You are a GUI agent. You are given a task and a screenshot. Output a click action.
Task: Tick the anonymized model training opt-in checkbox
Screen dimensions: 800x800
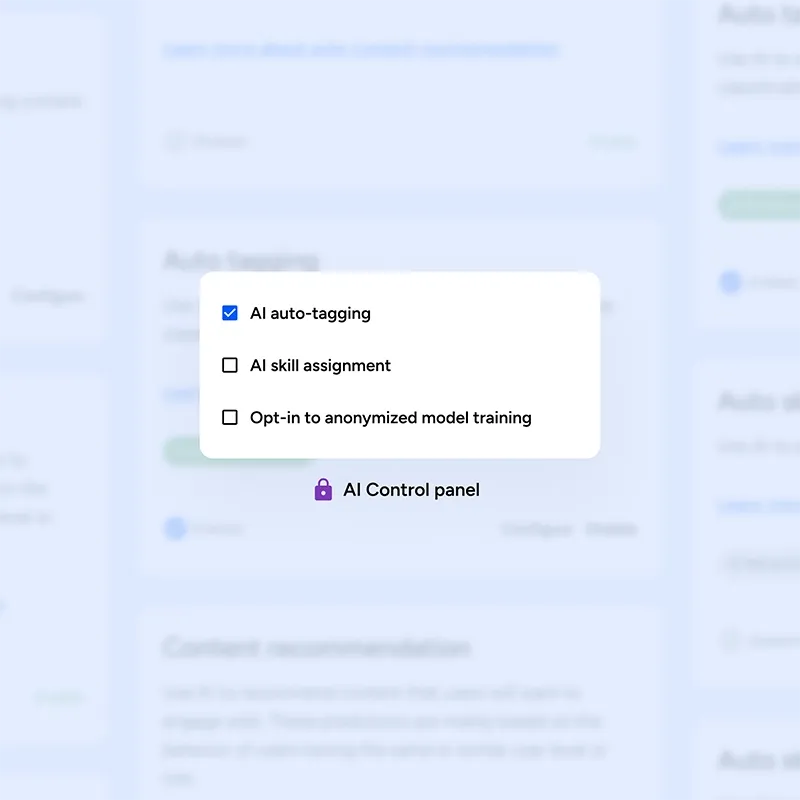[x=230, y=417]
